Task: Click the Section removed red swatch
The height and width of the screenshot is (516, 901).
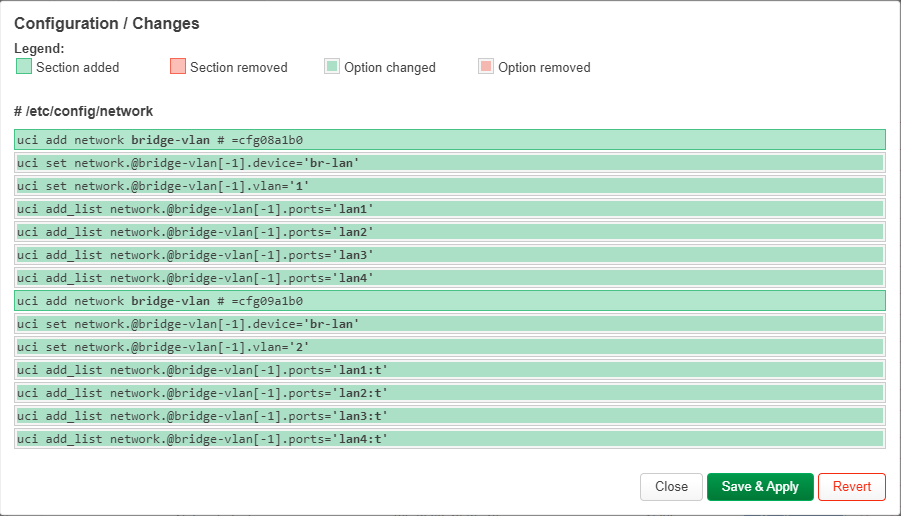Action: 178,67
